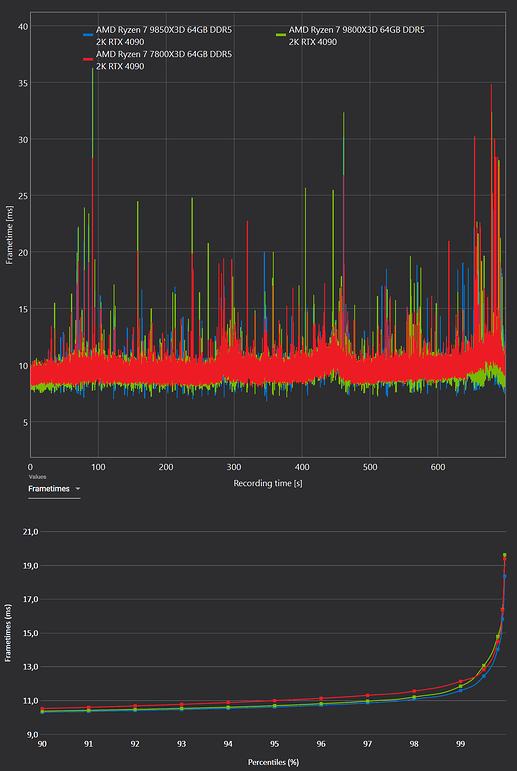Click the 95 tick on the percentiles axis
This screenshot has width=517, height=771.
[274, 744]
